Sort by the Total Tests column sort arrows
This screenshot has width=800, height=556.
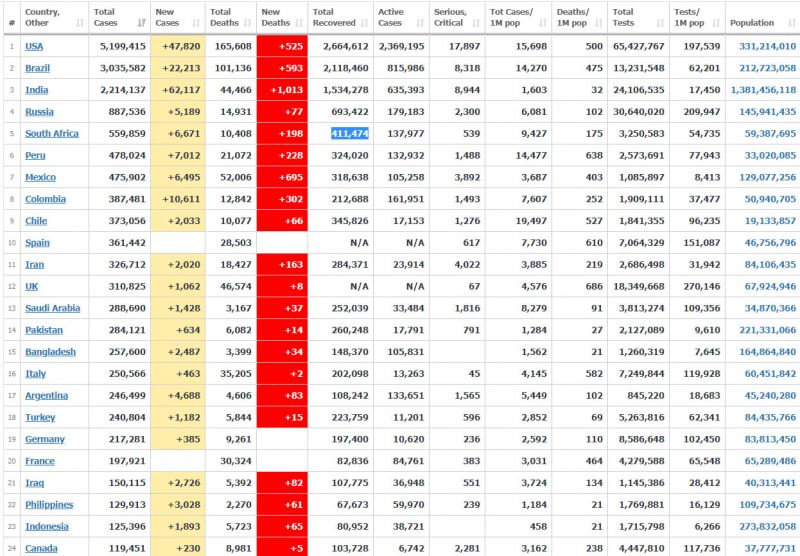tap(660, 23)
